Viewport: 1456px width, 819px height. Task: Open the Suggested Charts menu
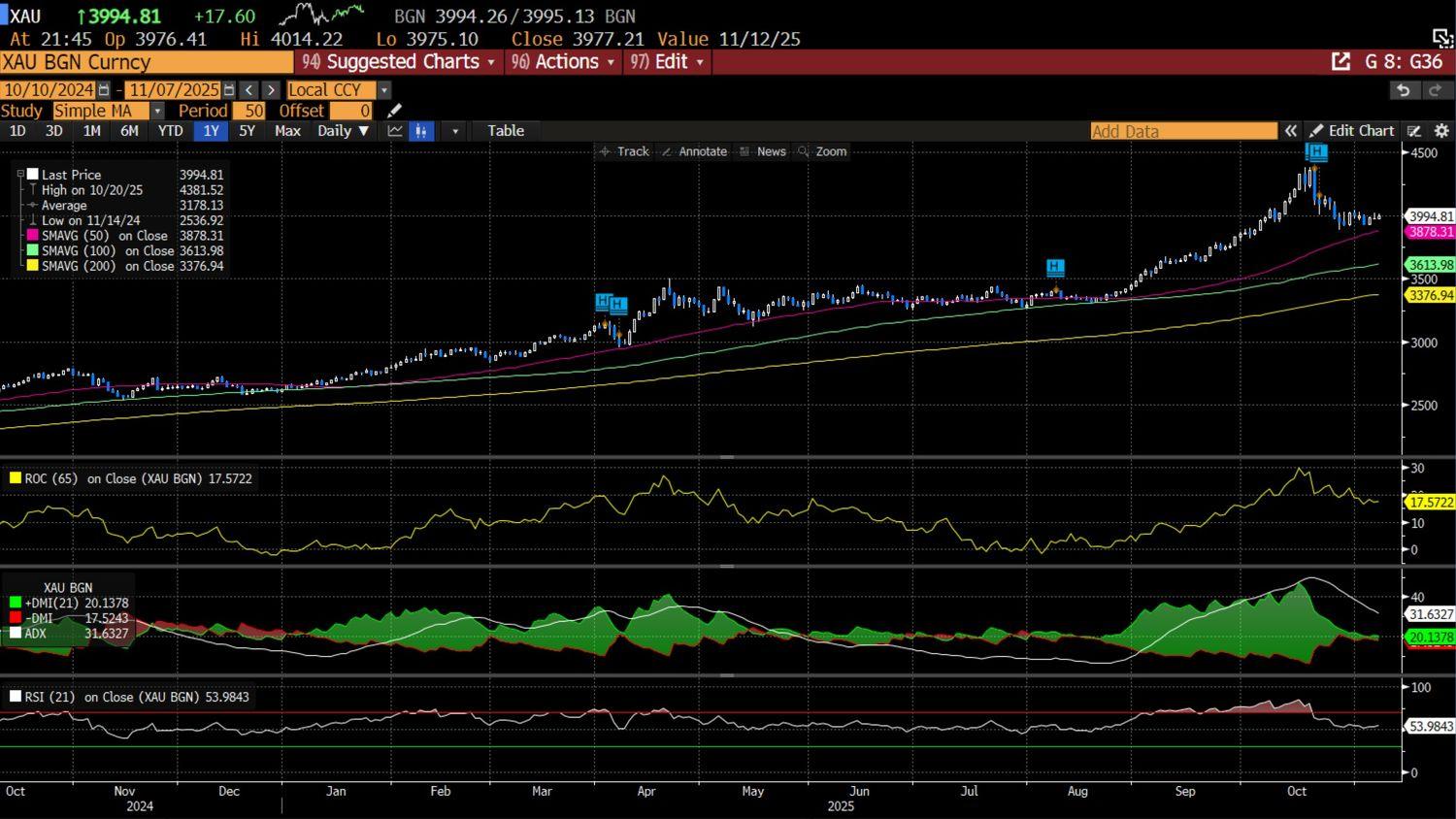click(x=399, y=62)
